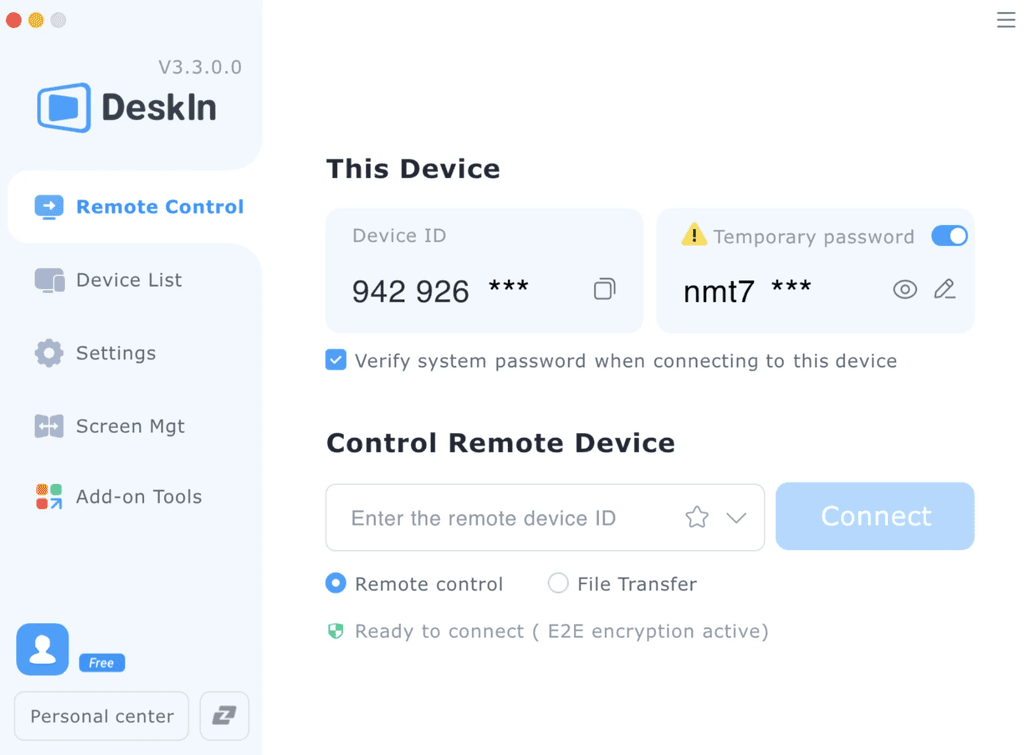
Task: Disable the Temporary password toggle
Action: [949, 236]
